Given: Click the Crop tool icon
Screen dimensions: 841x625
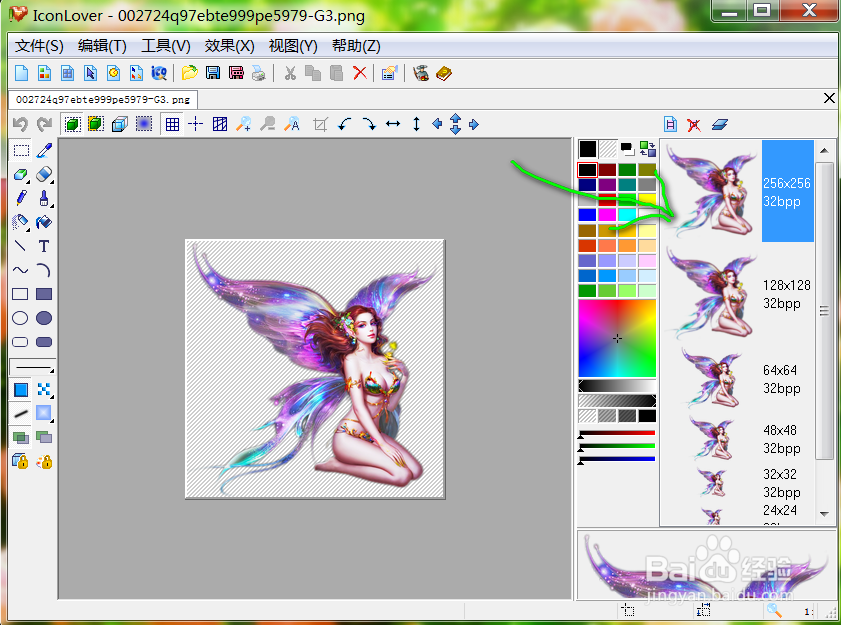Looking at the screenshot, I should (320, 124).
